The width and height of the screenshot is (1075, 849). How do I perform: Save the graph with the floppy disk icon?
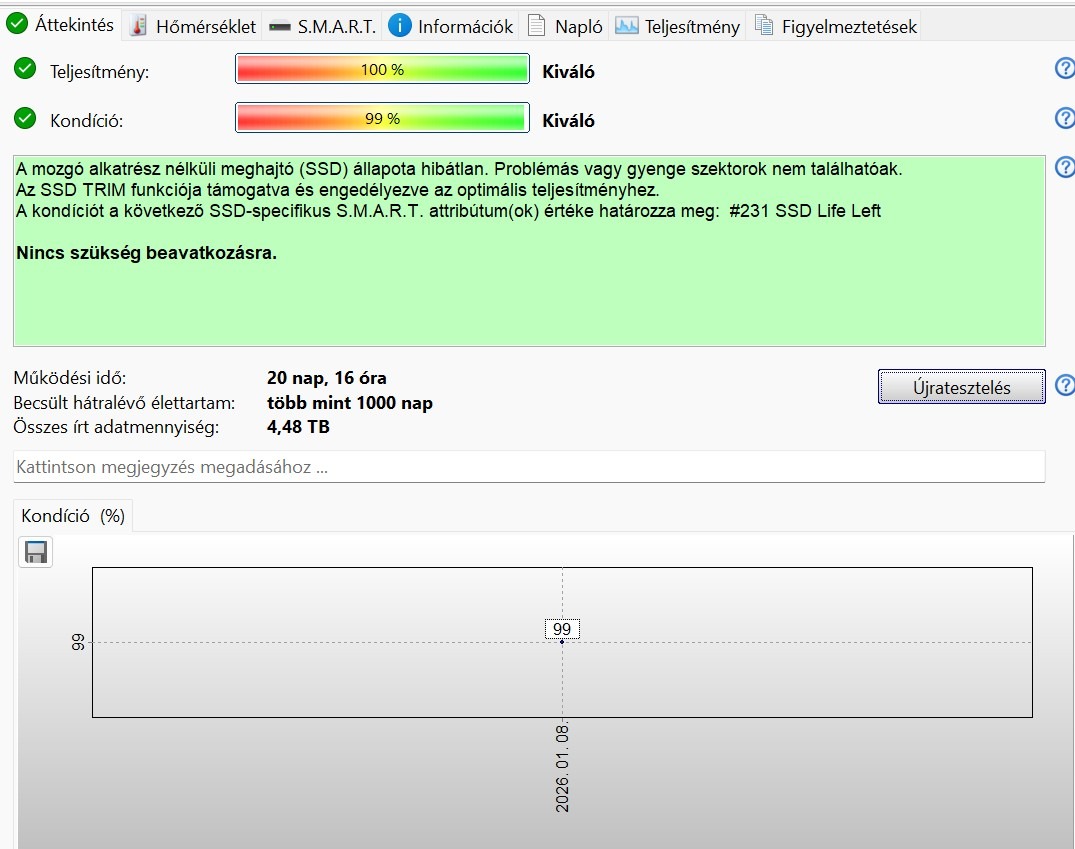tap(36, 552)
